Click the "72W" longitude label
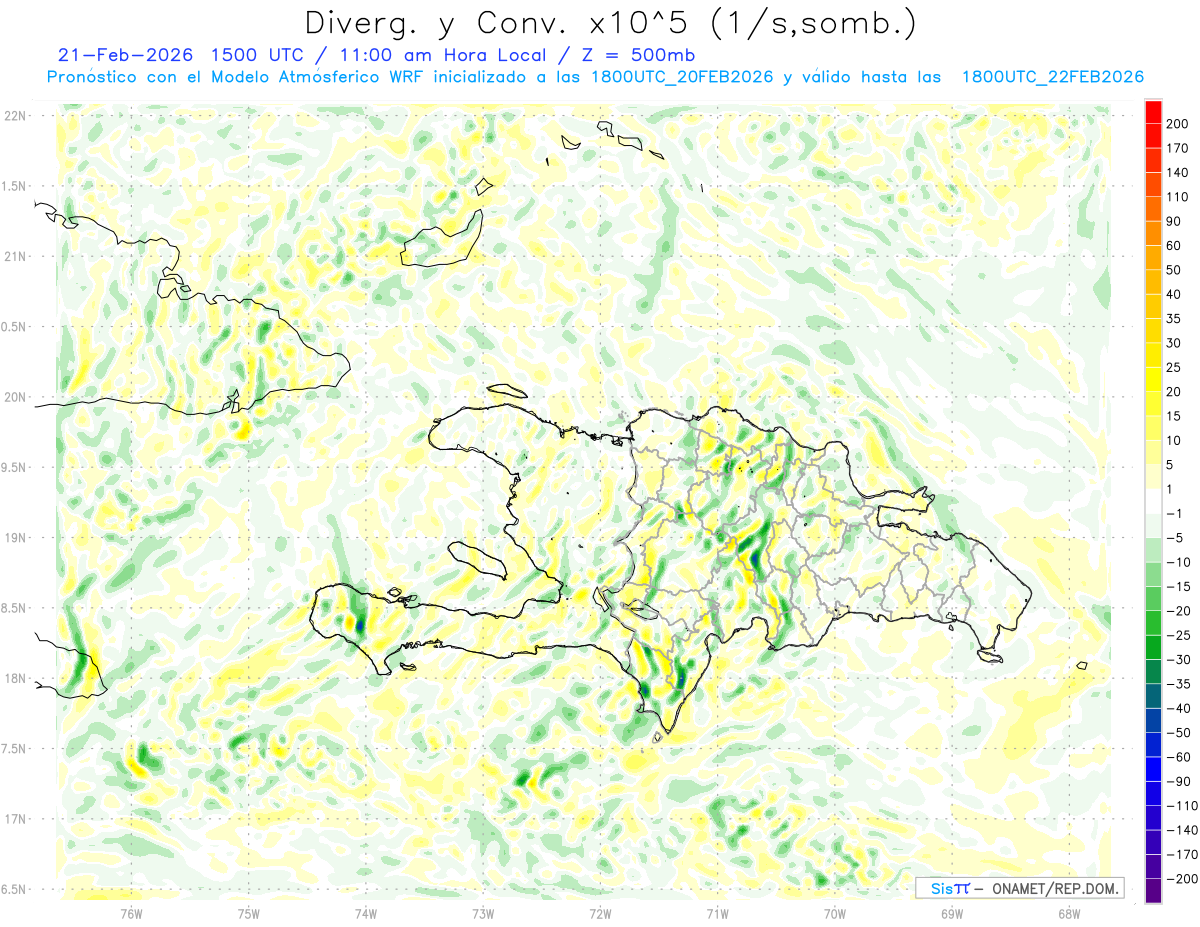 600,913
